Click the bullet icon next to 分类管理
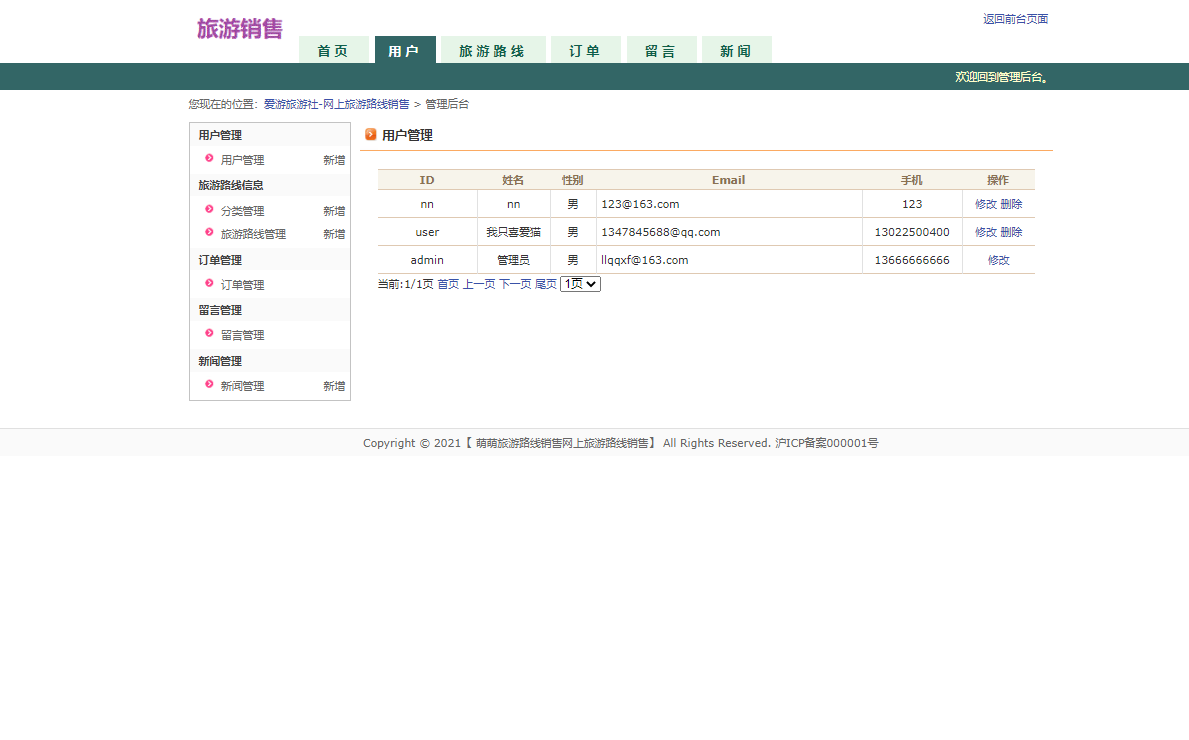This screenshot has height=740, width=1189. (x=209, y=210)
